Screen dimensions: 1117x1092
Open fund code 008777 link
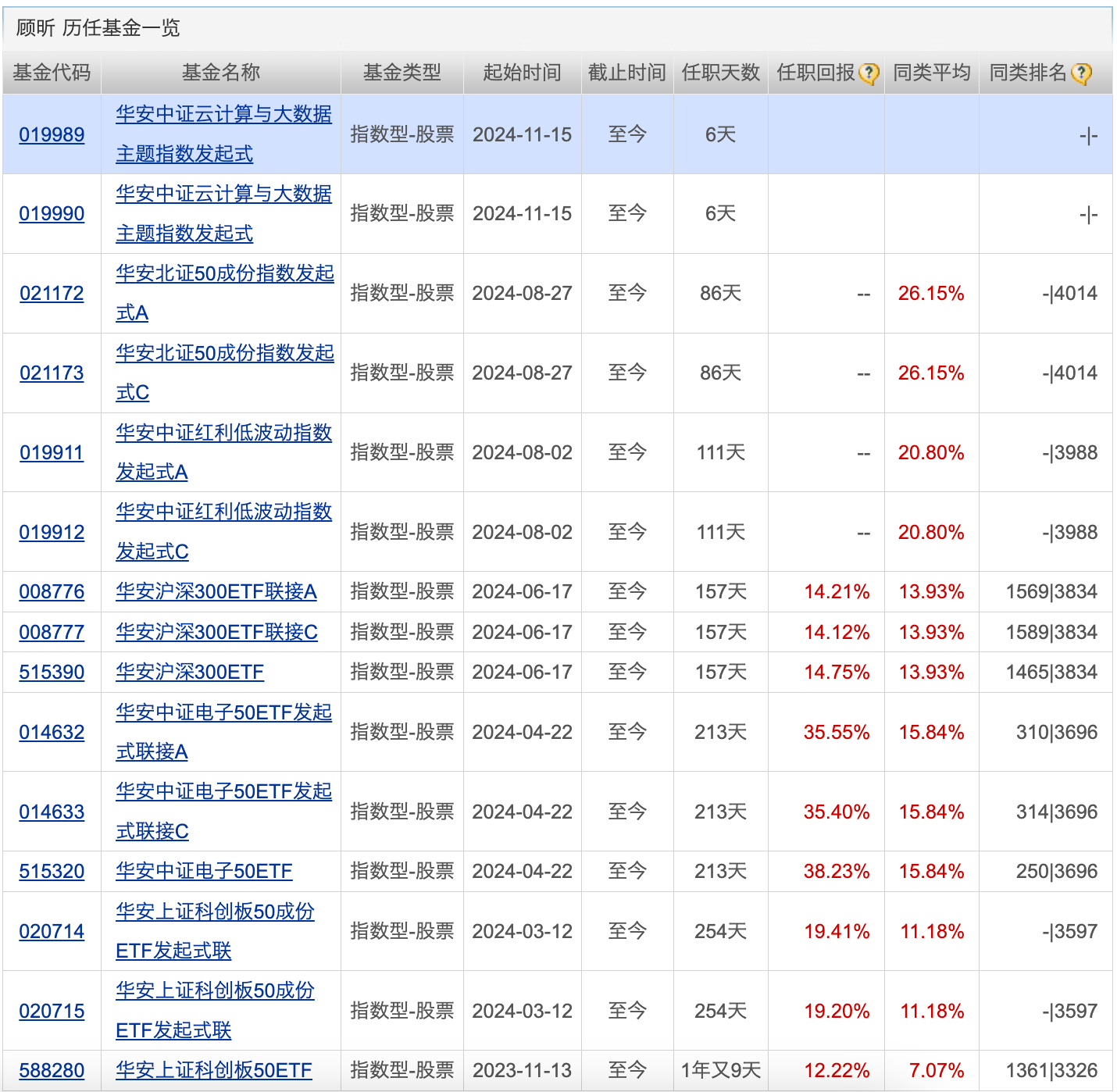[52, 632]
